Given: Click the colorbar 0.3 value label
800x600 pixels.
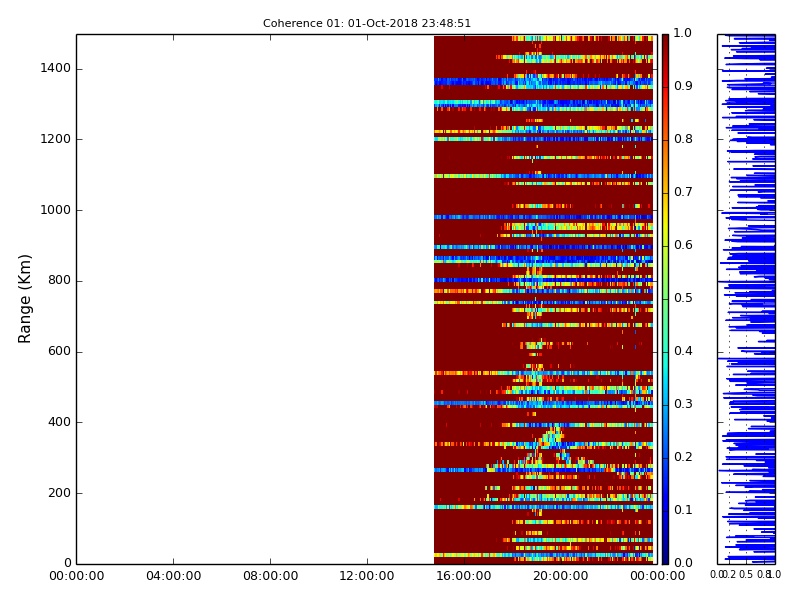Looking at the screenshot, I should 683,404.
